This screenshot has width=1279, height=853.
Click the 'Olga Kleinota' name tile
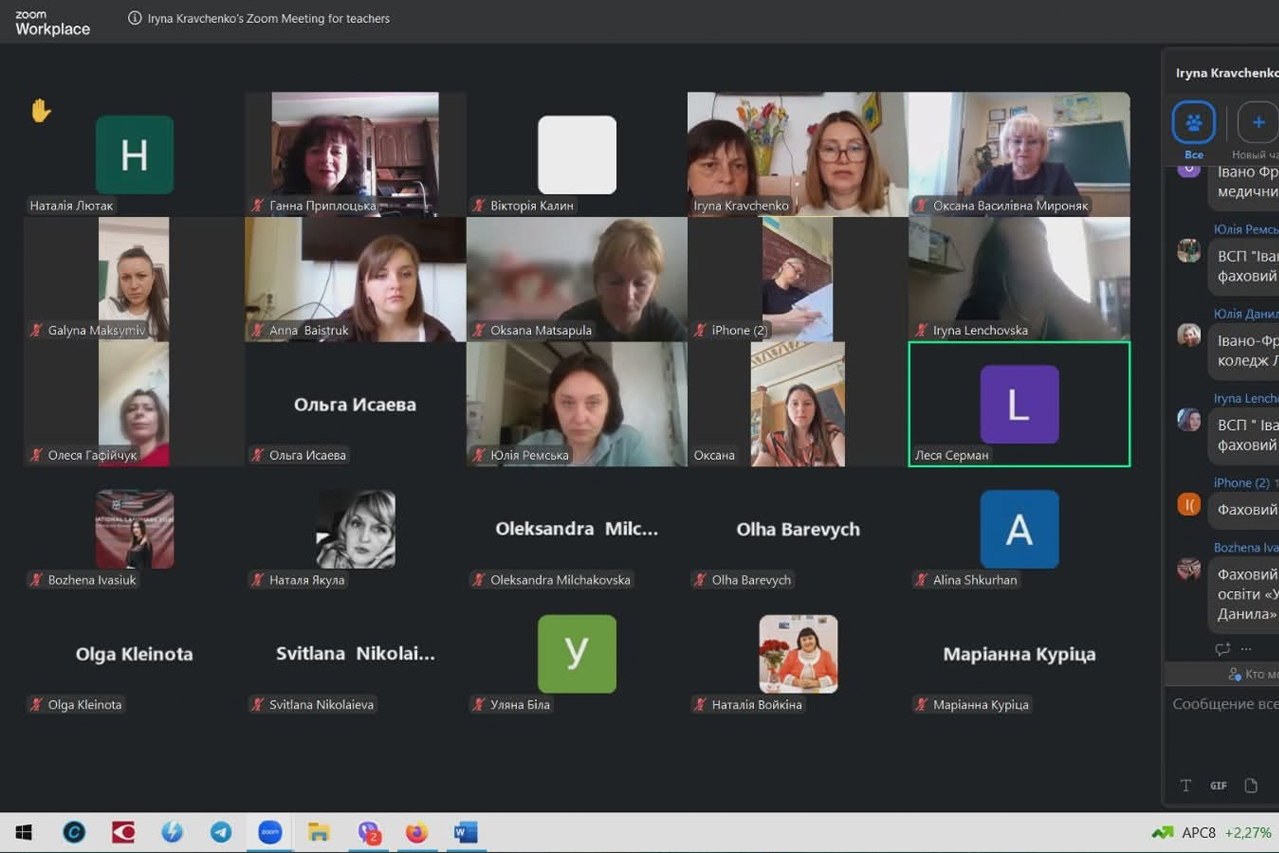[x=134, y=654]
